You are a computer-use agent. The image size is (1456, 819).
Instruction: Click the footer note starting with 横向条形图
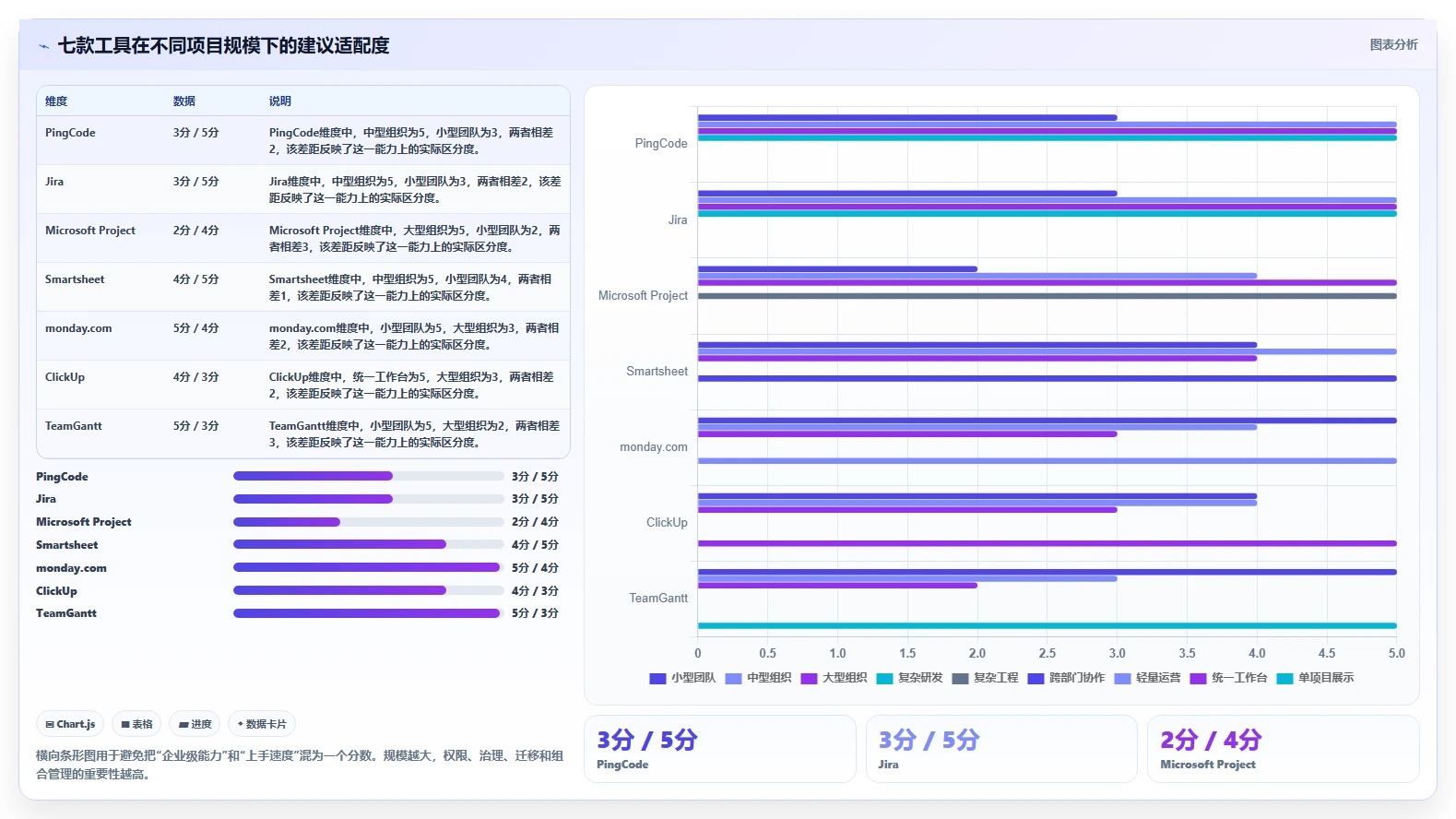tap(300, 765)
